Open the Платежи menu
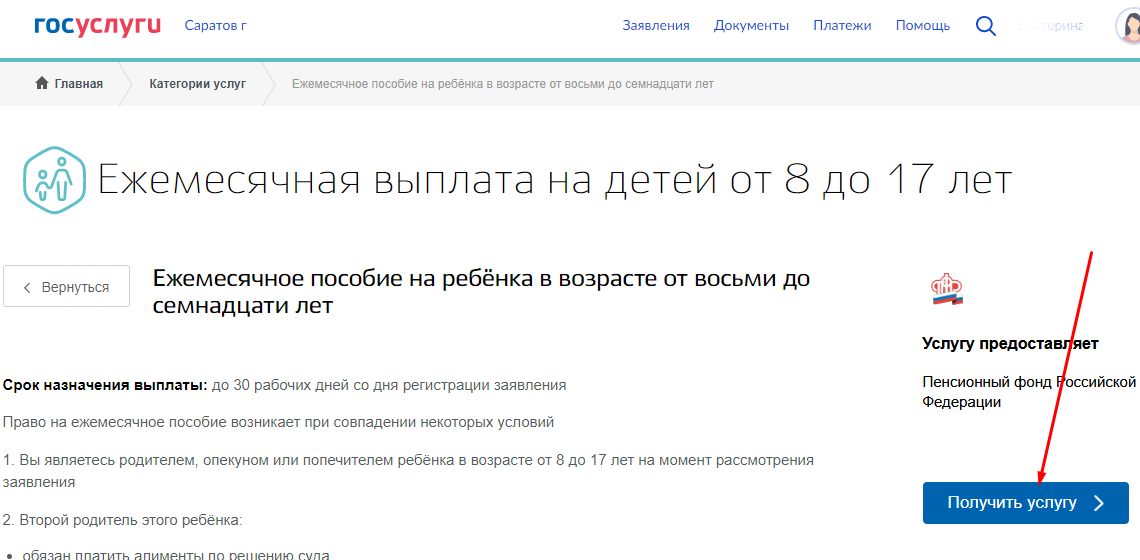1140x560 pixels. point(842,26)
